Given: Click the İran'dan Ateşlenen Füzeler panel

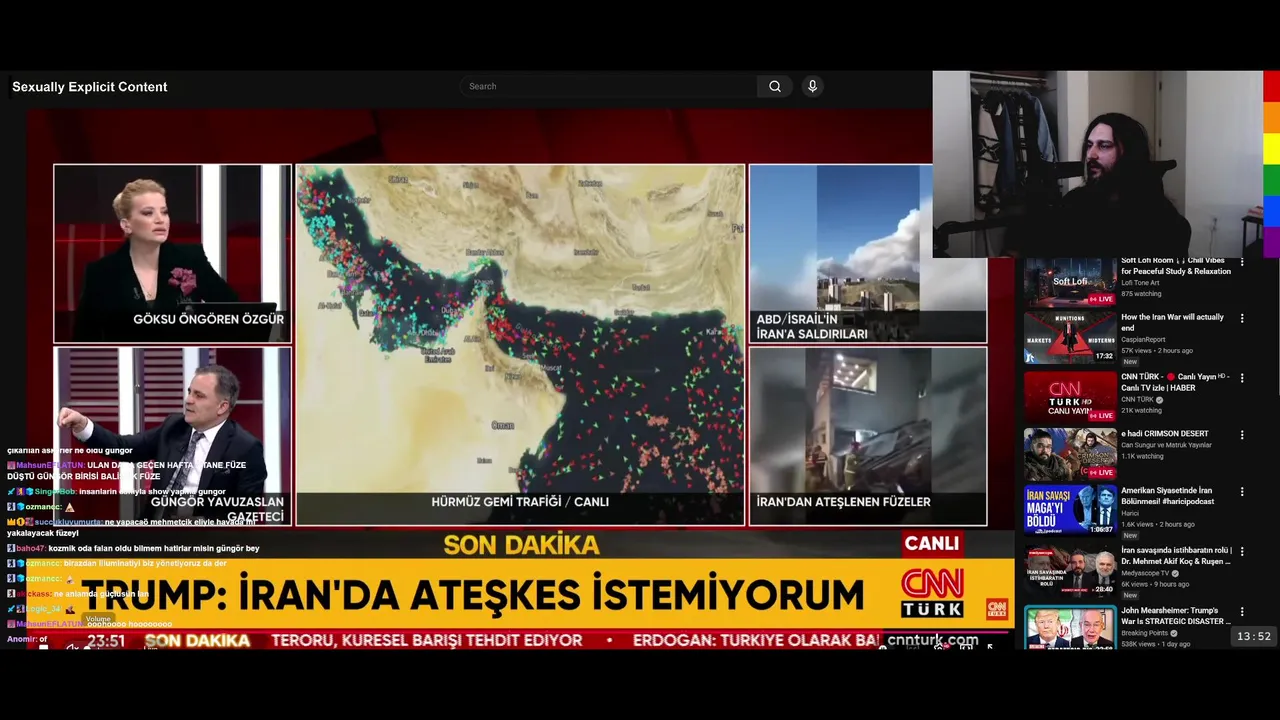Looking at the screenshot, I should click(867, 436).
